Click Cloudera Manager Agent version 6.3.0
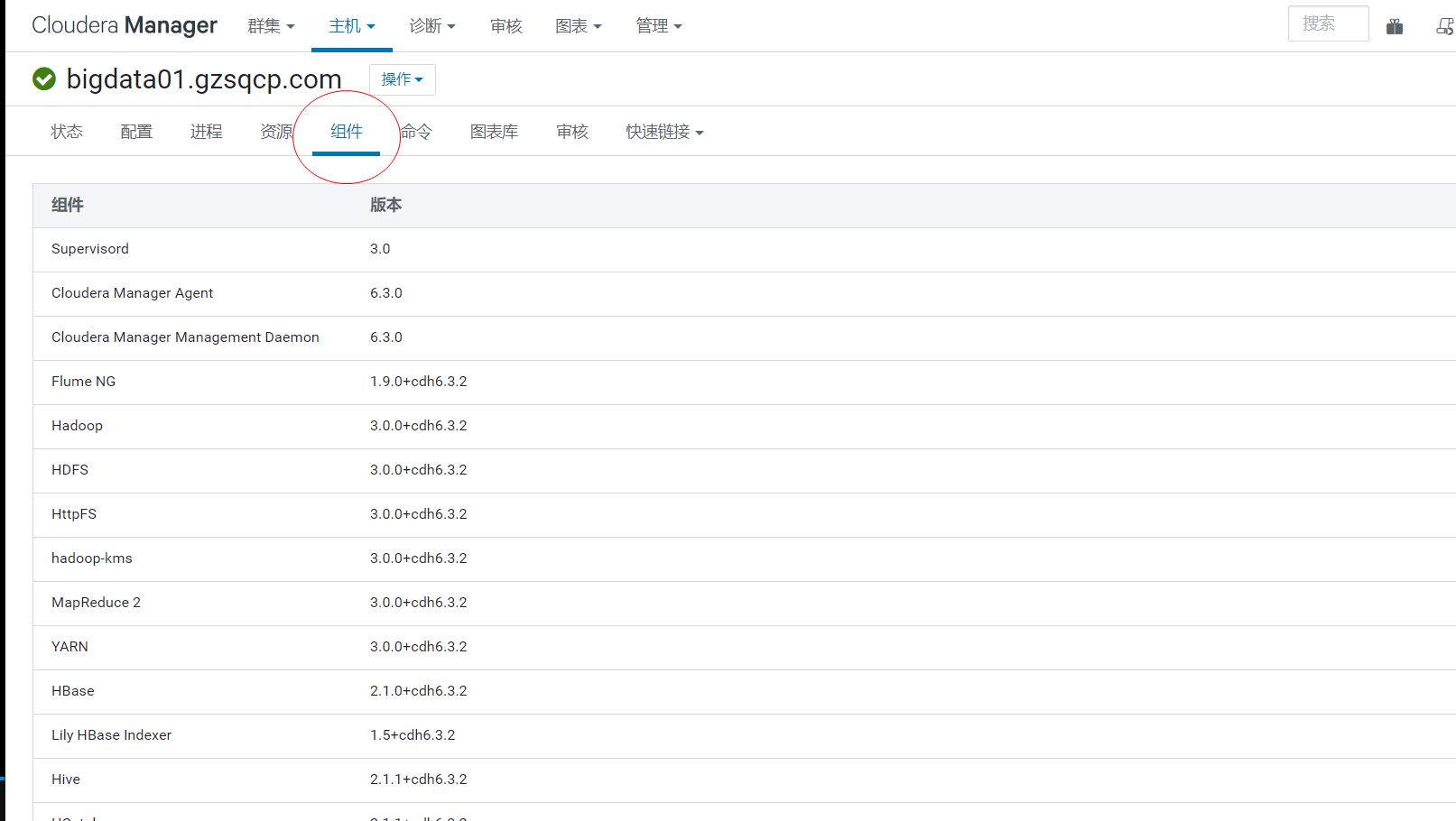 (x=386, y=293)
